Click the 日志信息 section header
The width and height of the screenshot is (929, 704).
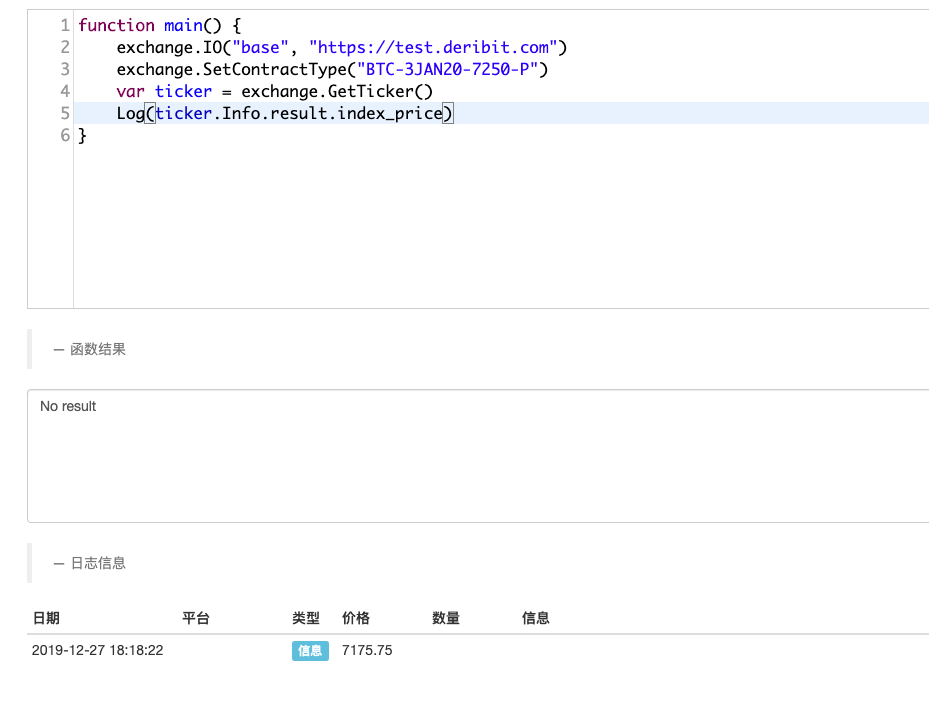pyautogui.click(x=97, y=563)
